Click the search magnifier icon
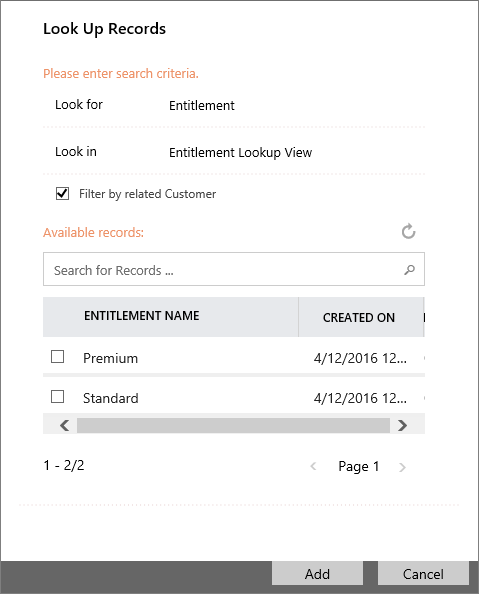Screen dimensions: 482x597 coord(409,270)
